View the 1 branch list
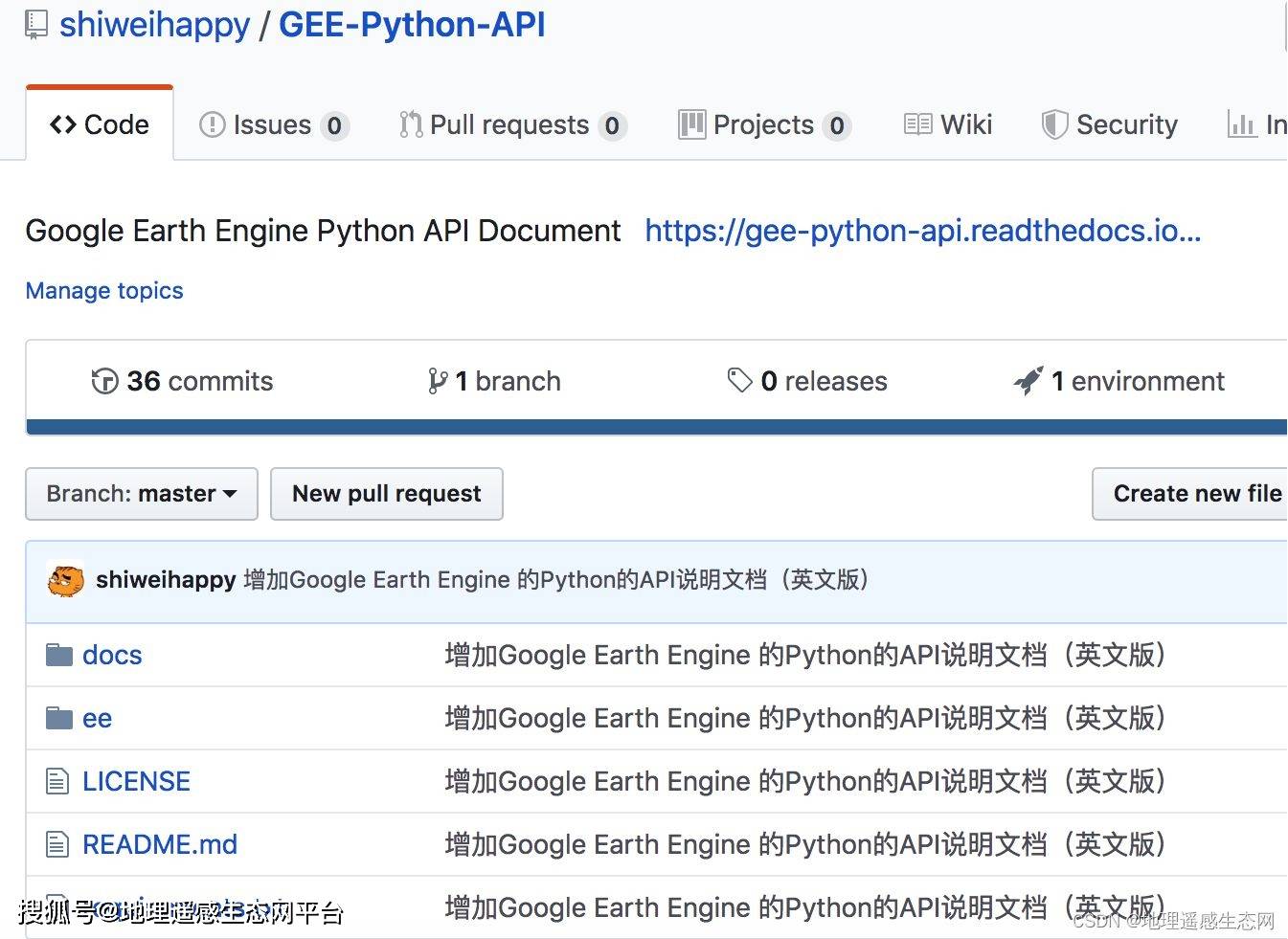The height and width of the screenshot is (939, 1288). [494, 381]
